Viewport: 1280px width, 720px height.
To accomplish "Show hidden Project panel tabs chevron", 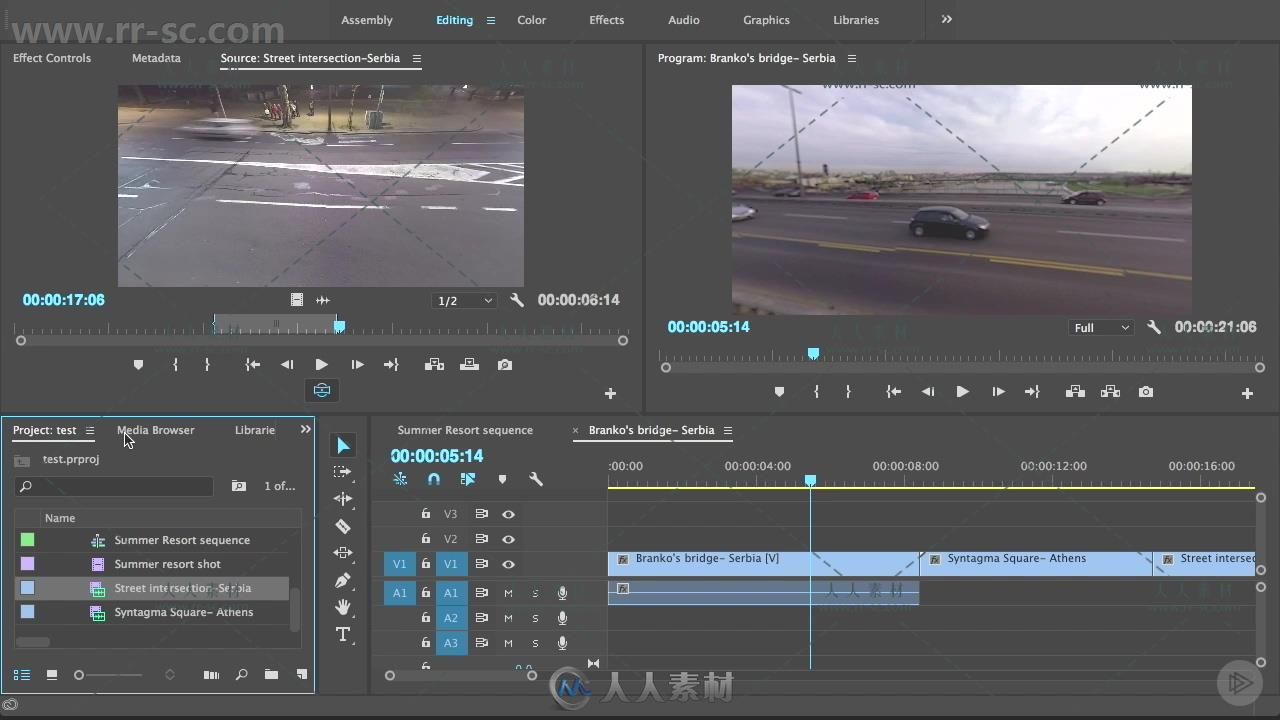I will 305,429.
